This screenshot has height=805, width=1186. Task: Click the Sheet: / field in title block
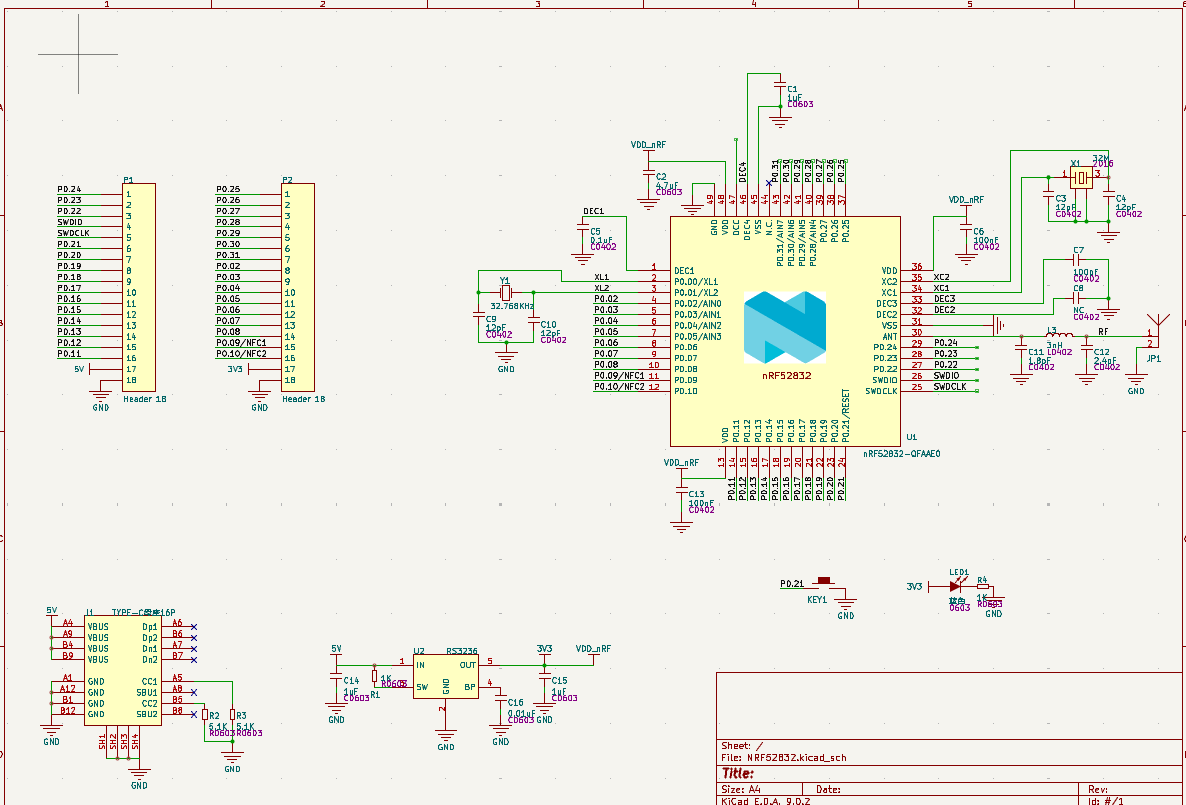[x=742, y=745]
